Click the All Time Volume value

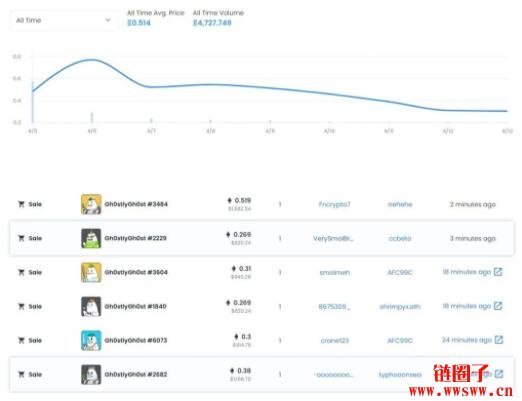(x=212, y=23)
